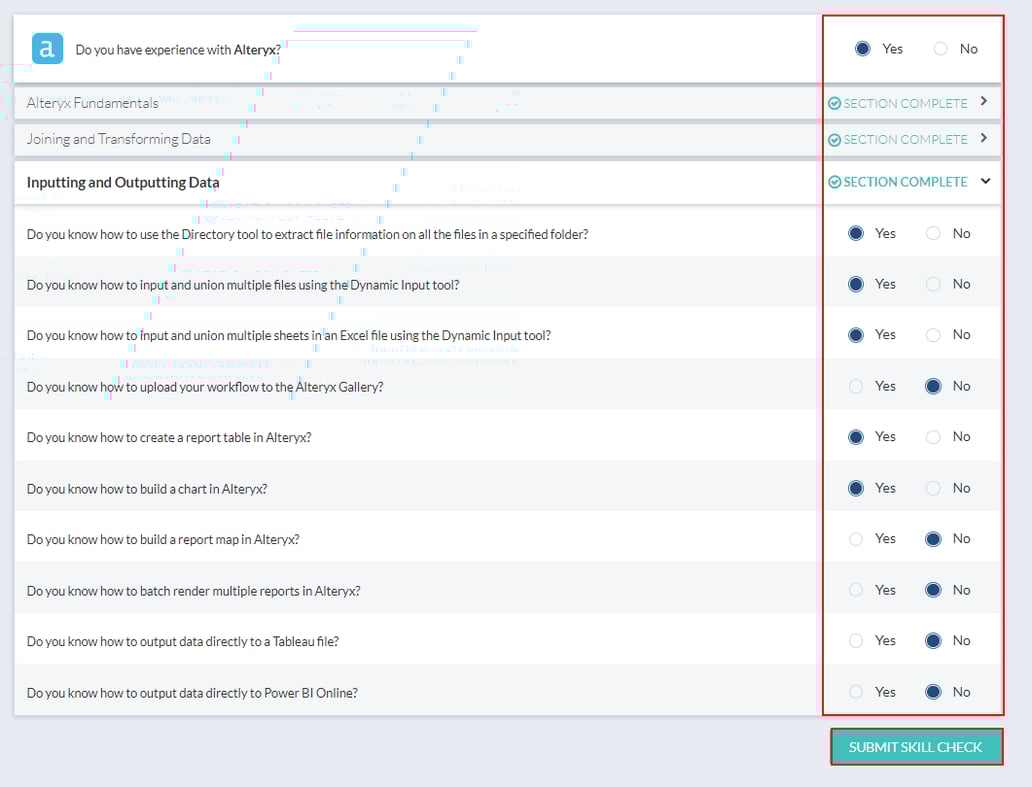Choose No for creating a report table

tap(933, 437)
